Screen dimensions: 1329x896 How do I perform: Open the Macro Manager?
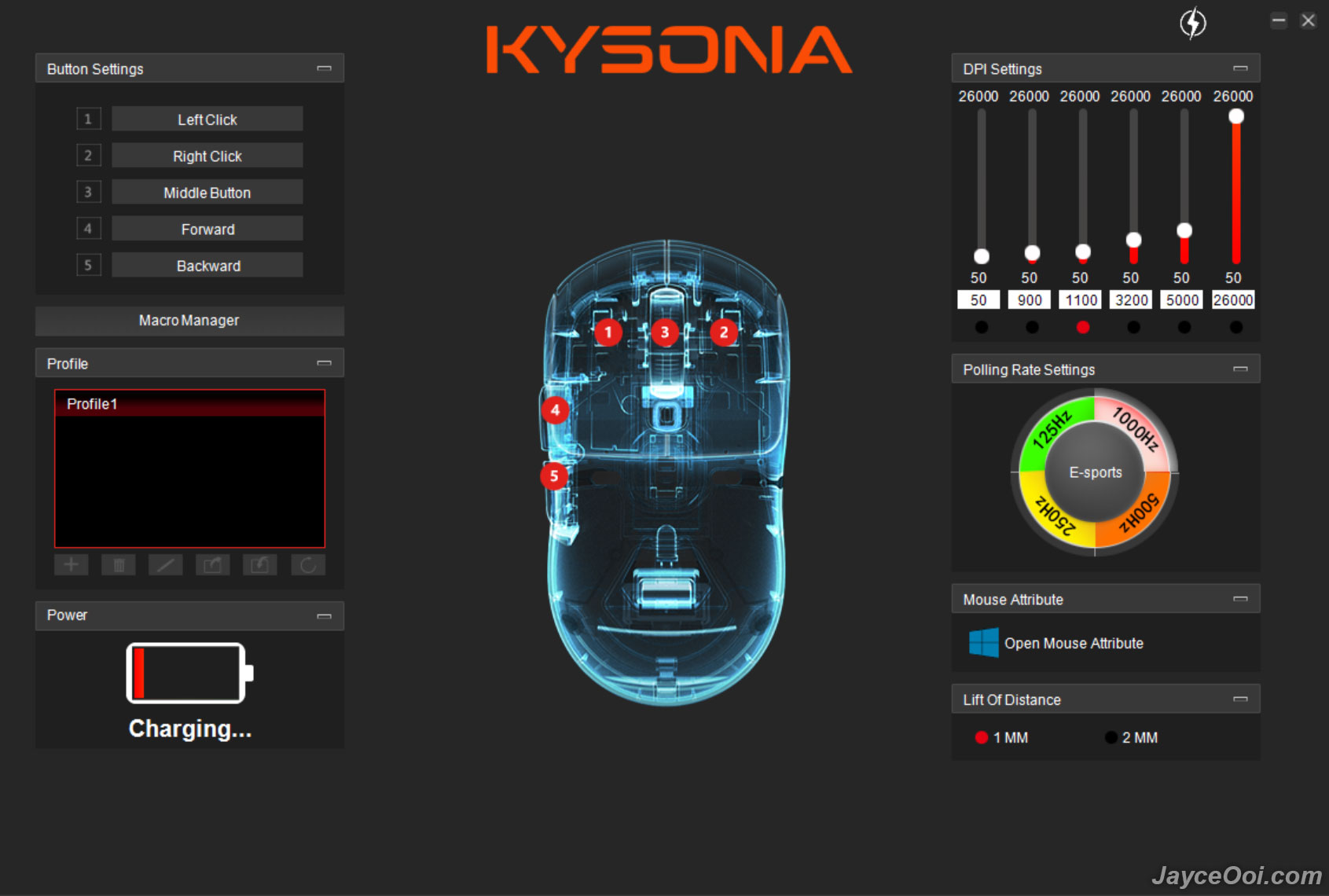pyautogui.click(x=189, y=321)
